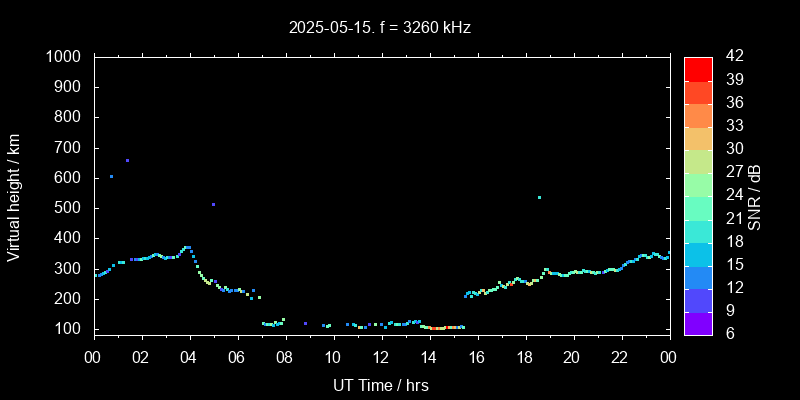Click the isolated data point near 600 km
800x400 pixels.
pos(111,176)
